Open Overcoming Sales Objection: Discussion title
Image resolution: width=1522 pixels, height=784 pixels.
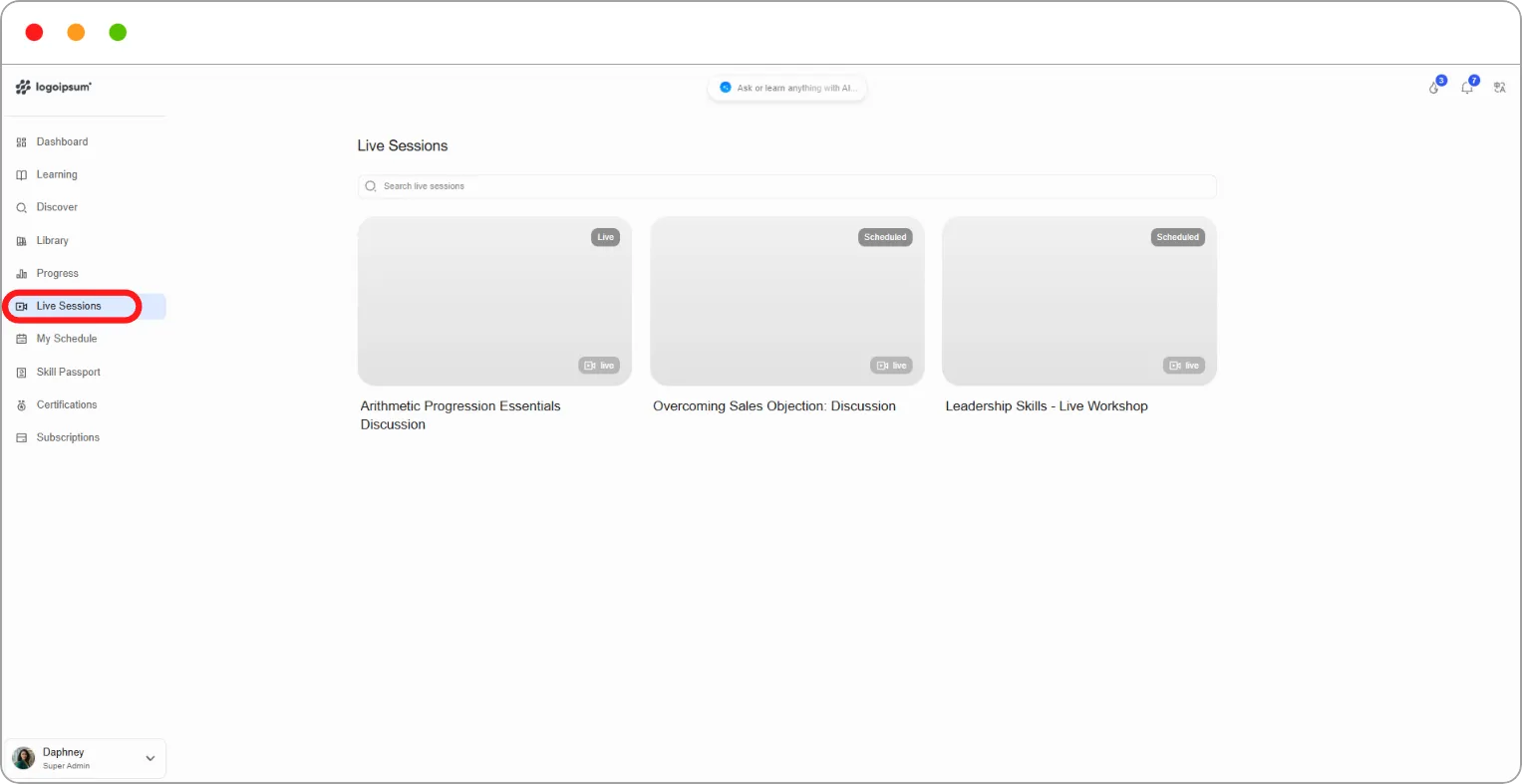(774, 406)
